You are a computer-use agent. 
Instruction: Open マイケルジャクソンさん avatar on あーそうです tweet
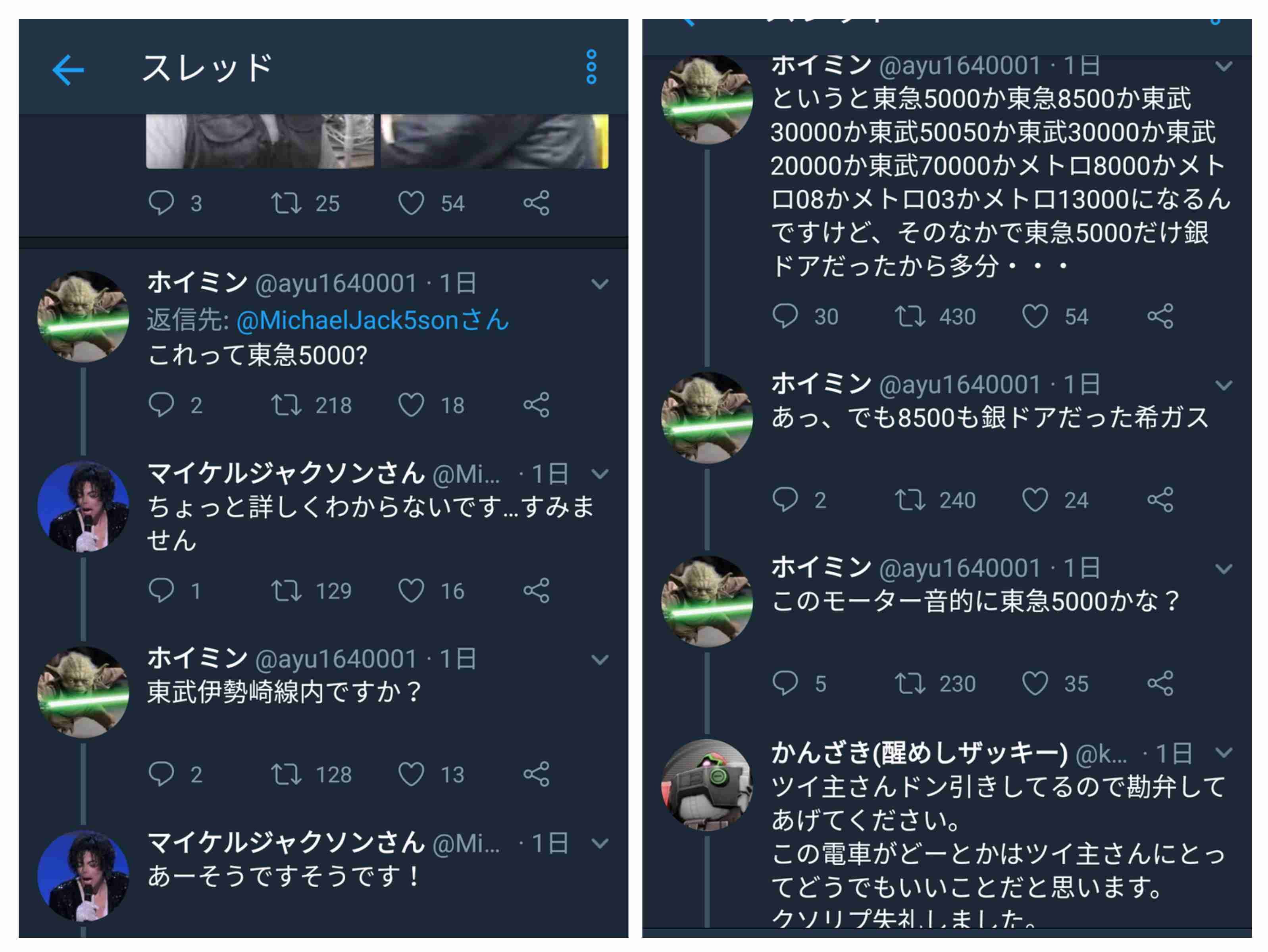pos(83,875)
